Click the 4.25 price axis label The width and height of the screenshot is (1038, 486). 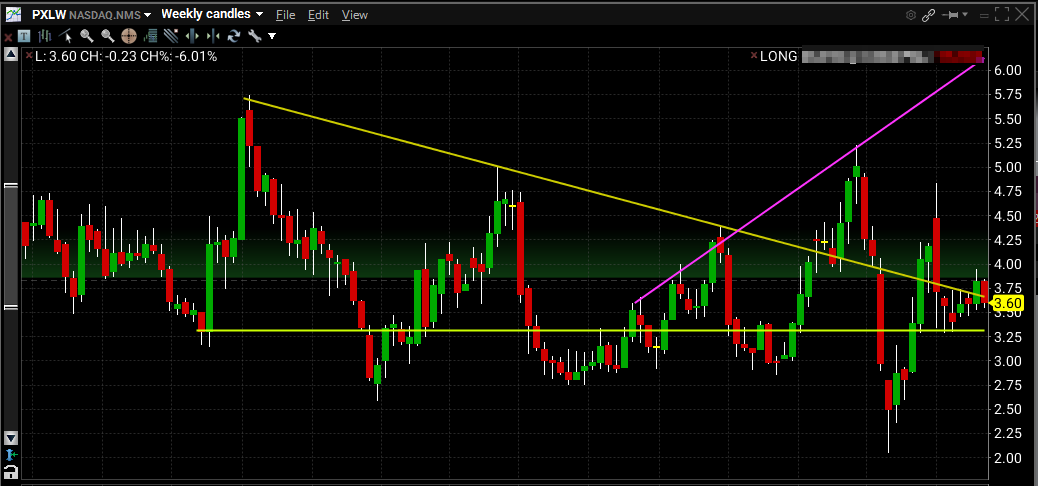[1008, 240]
